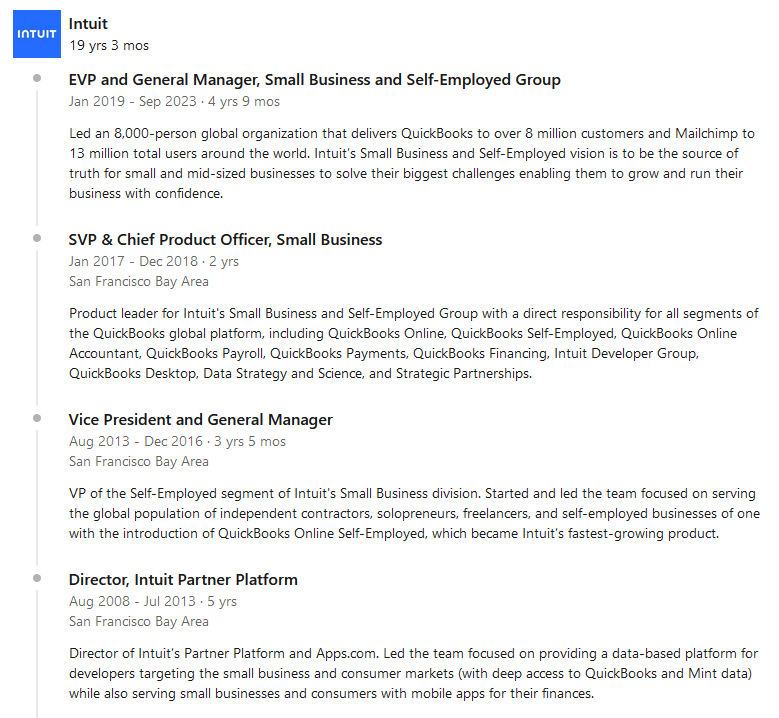Click the timeline dot beside SVP role
Screen dimensions: 779x718
pos(37,238)
